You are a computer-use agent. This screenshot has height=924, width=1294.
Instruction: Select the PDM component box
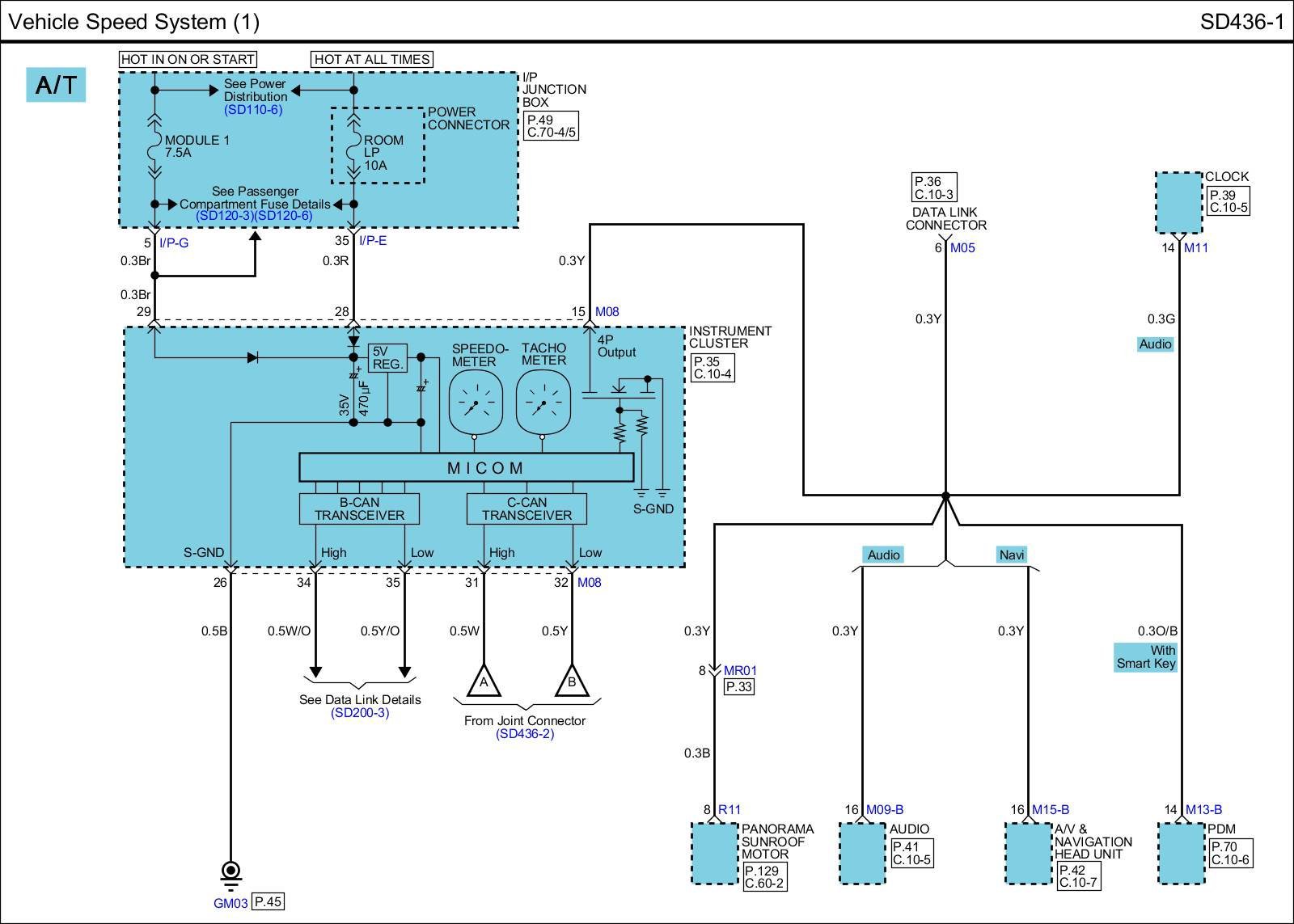tap(1181, 853)
